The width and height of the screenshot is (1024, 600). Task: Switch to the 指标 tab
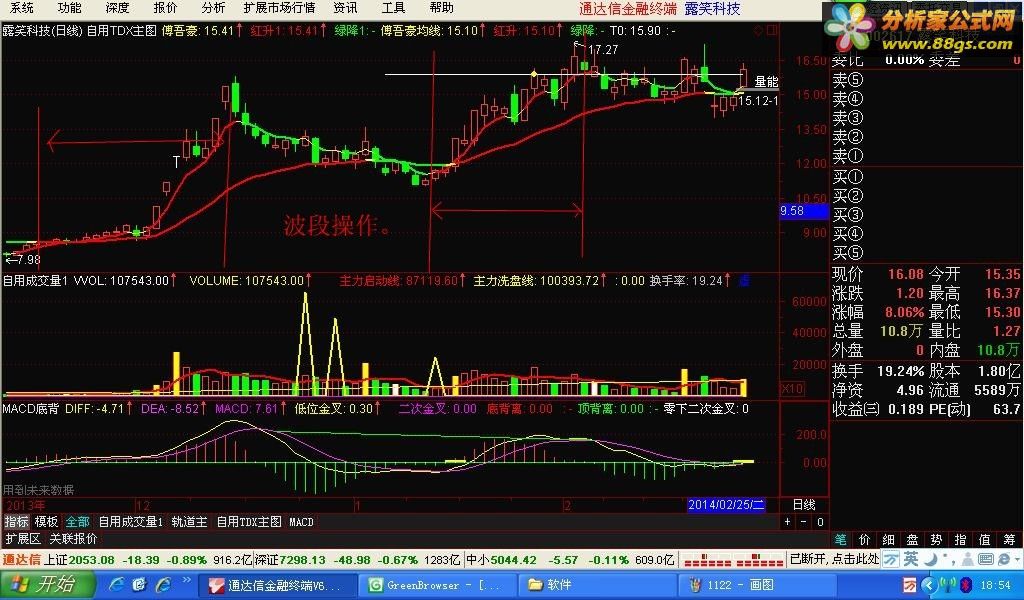(x=16, y=522)
